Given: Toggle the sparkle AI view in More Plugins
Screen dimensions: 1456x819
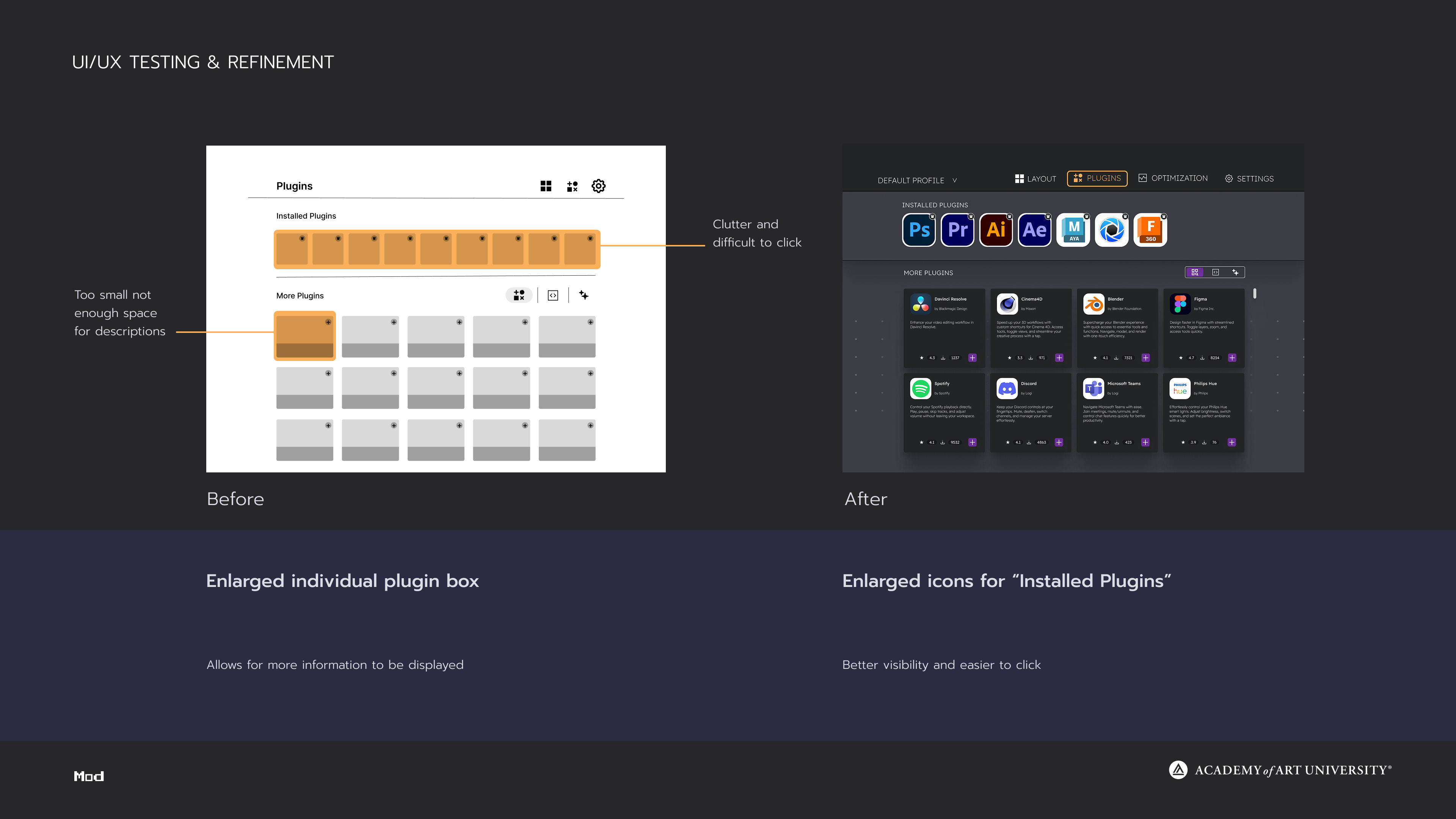Looking at the screenshot, I should [x=1236, y=273].
